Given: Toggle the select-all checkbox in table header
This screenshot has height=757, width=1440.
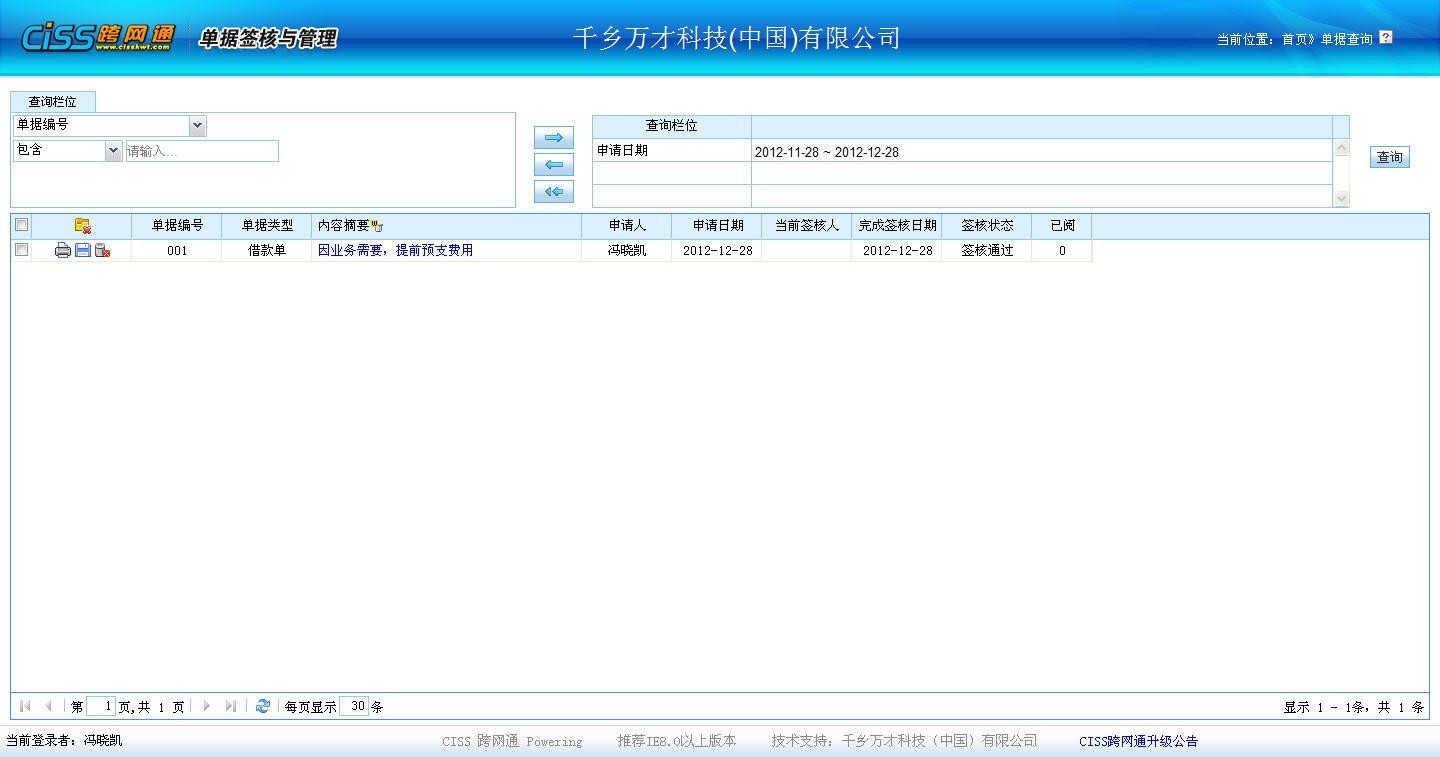Looking at the screenshot, I should [x=22, y=225].
